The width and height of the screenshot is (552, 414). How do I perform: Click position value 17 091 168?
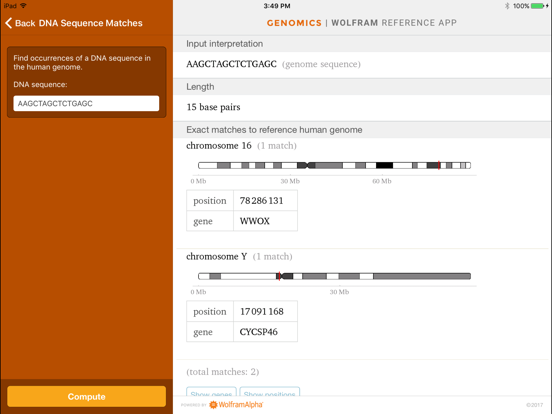(262, 312)
